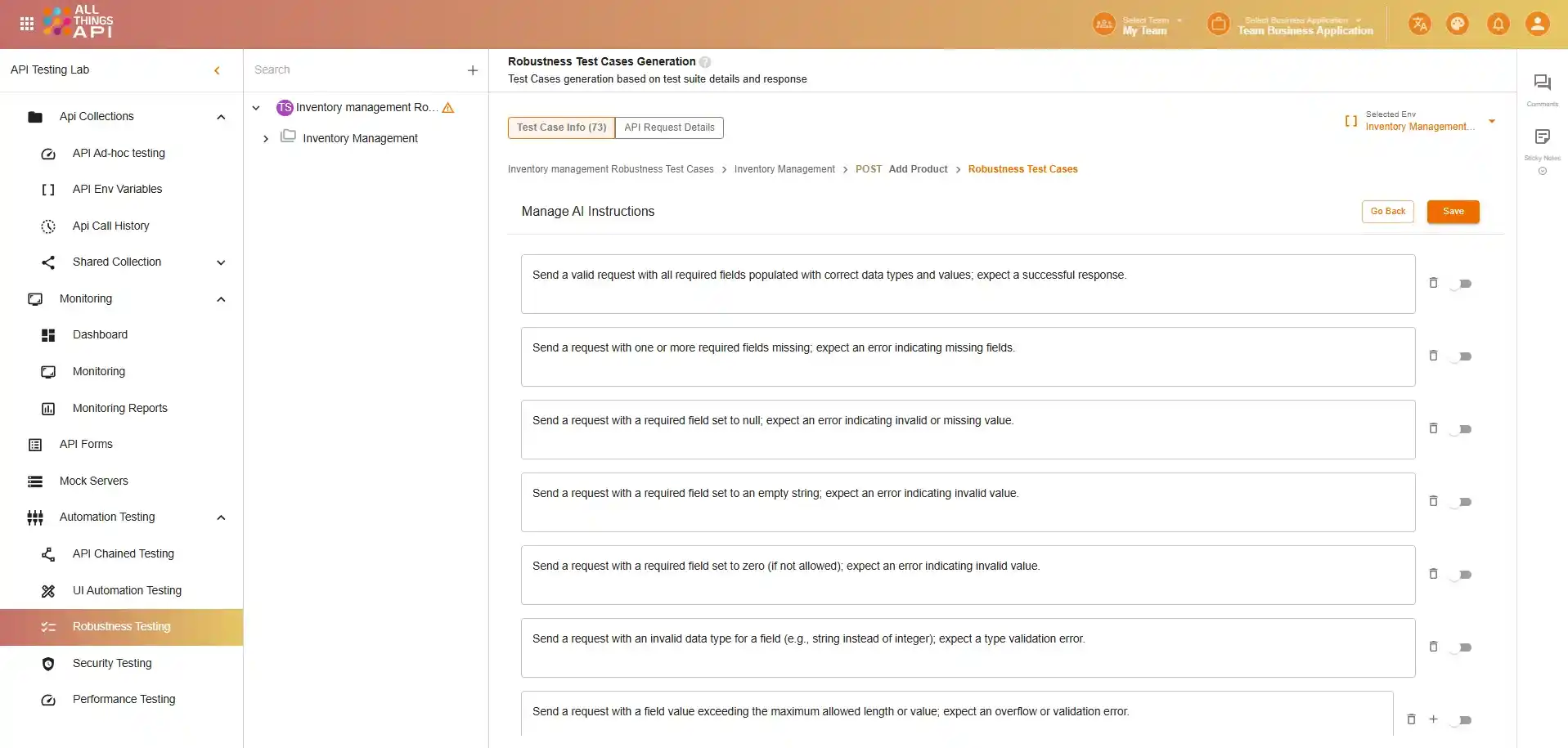1568x748 pixels.
Task: Click the notification bell icon
Action: click(1498, 24)
